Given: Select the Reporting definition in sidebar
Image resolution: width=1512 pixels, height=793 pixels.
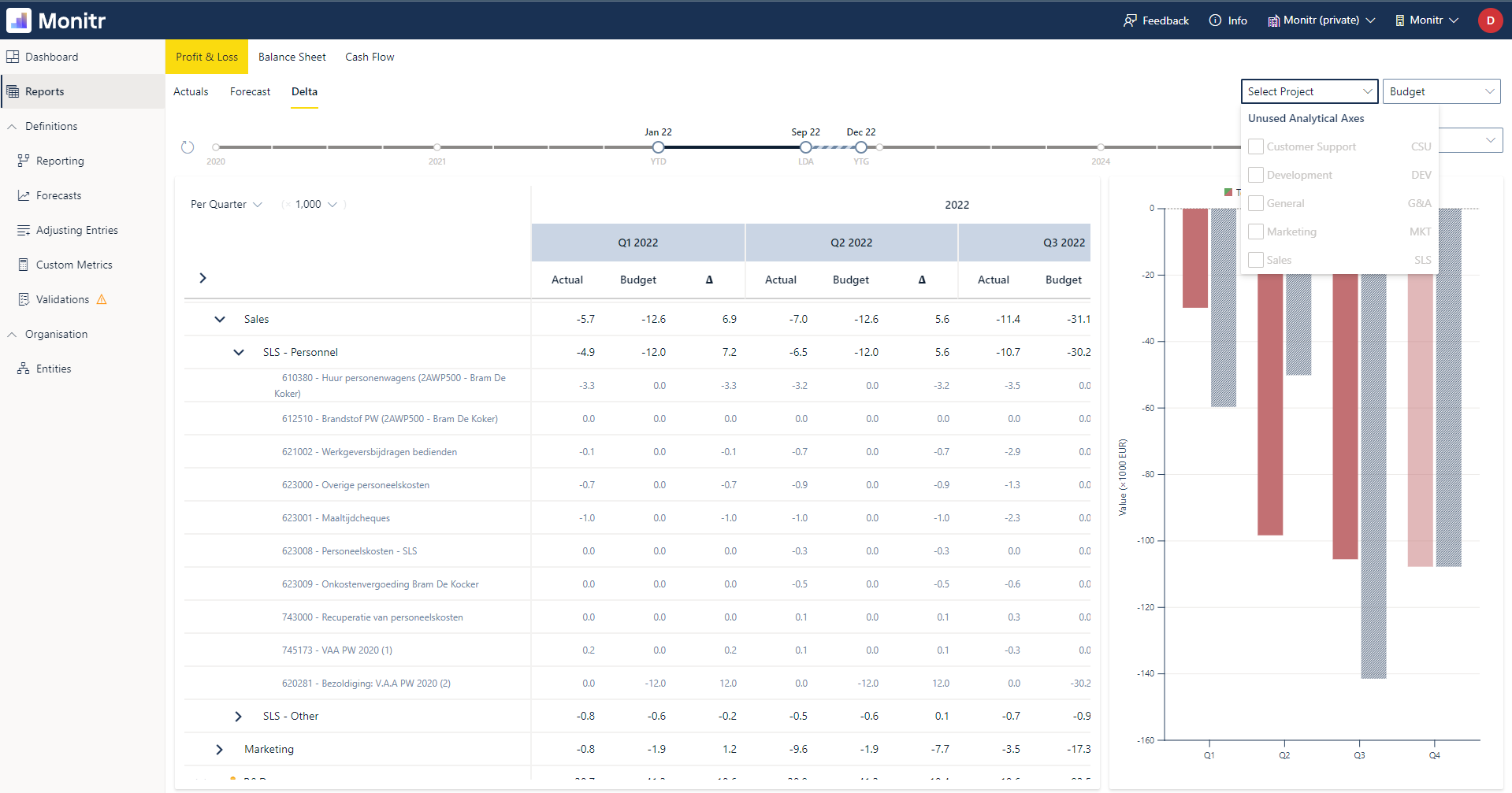Looking at the screenshot, I should (x=59, y=161).
